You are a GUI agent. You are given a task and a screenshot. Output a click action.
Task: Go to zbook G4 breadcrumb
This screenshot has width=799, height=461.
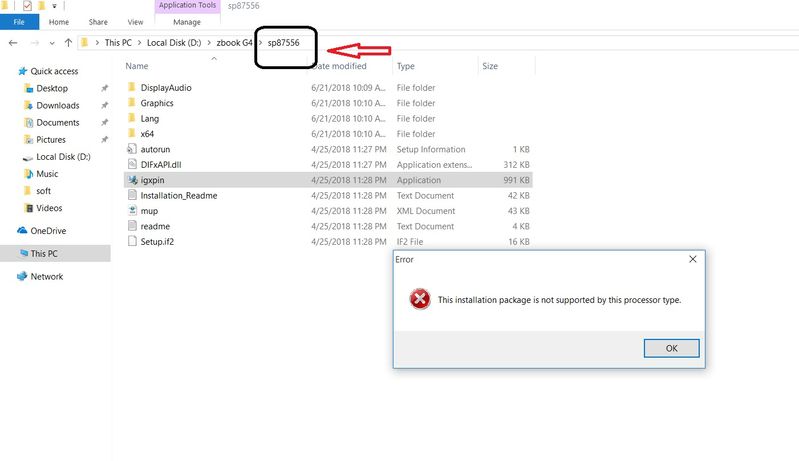pos(234,43)
